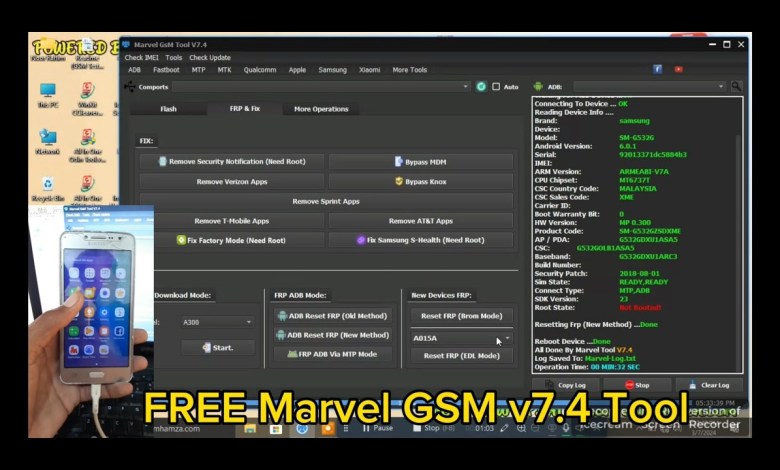Click red Not Rooted root state text
This screenshot has width=780, height=470.
pyautogui.click(x=640, y=307)
